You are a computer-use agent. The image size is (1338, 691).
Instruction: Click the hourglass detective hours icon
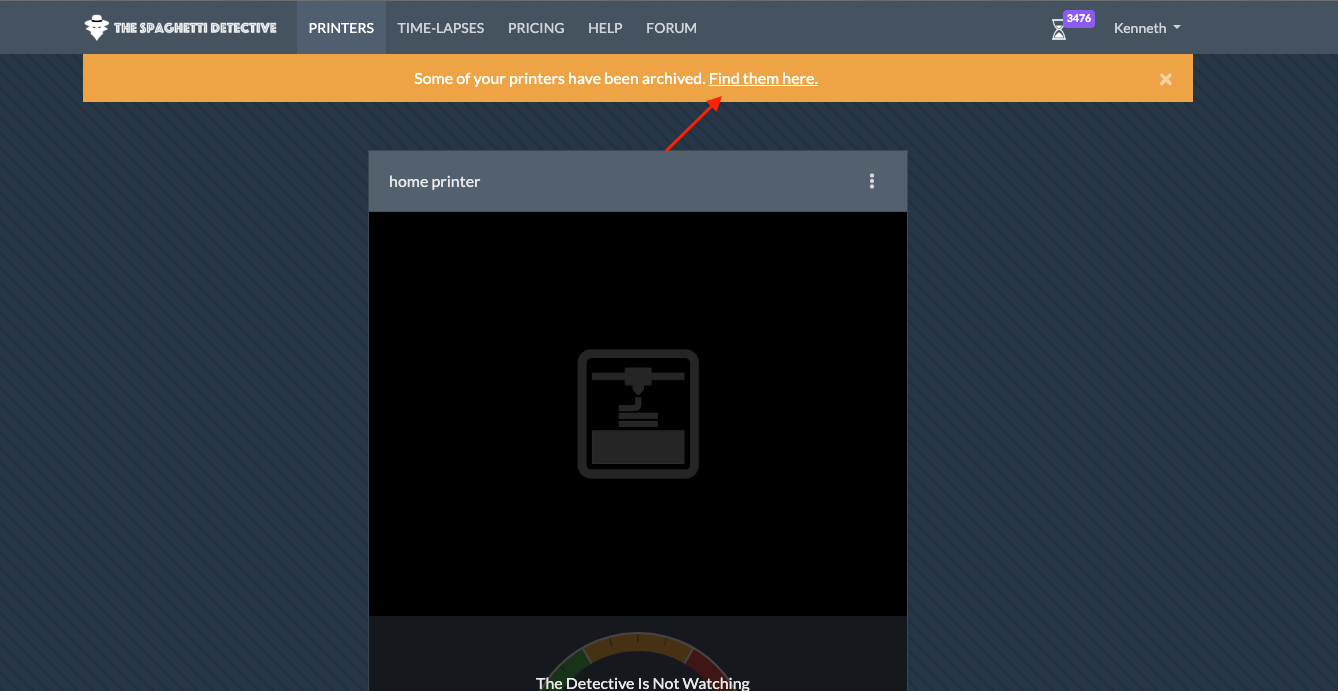click(x=1059, y=30)
